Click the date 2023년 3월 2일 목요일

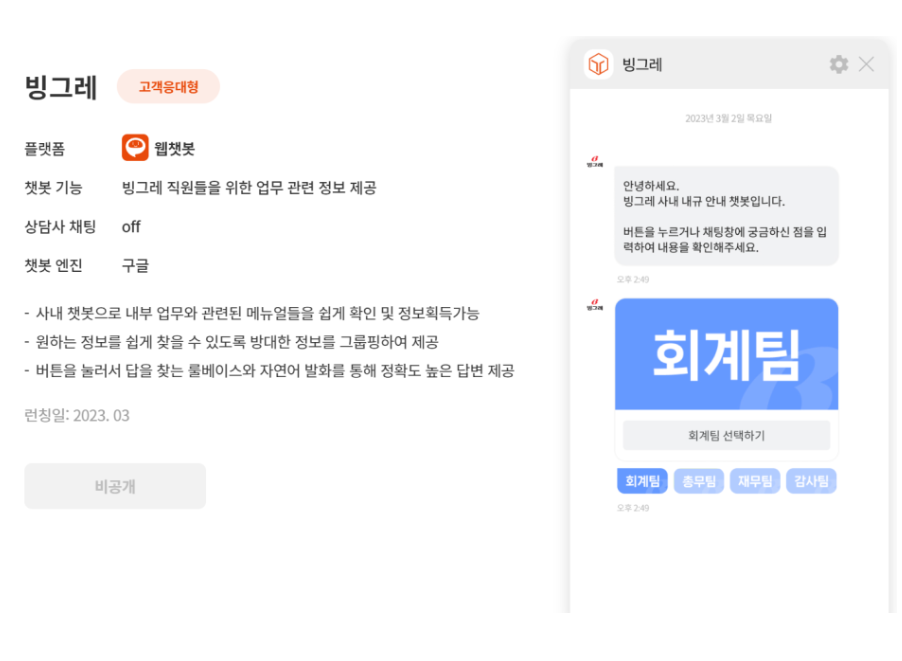(x=728, y=119)
